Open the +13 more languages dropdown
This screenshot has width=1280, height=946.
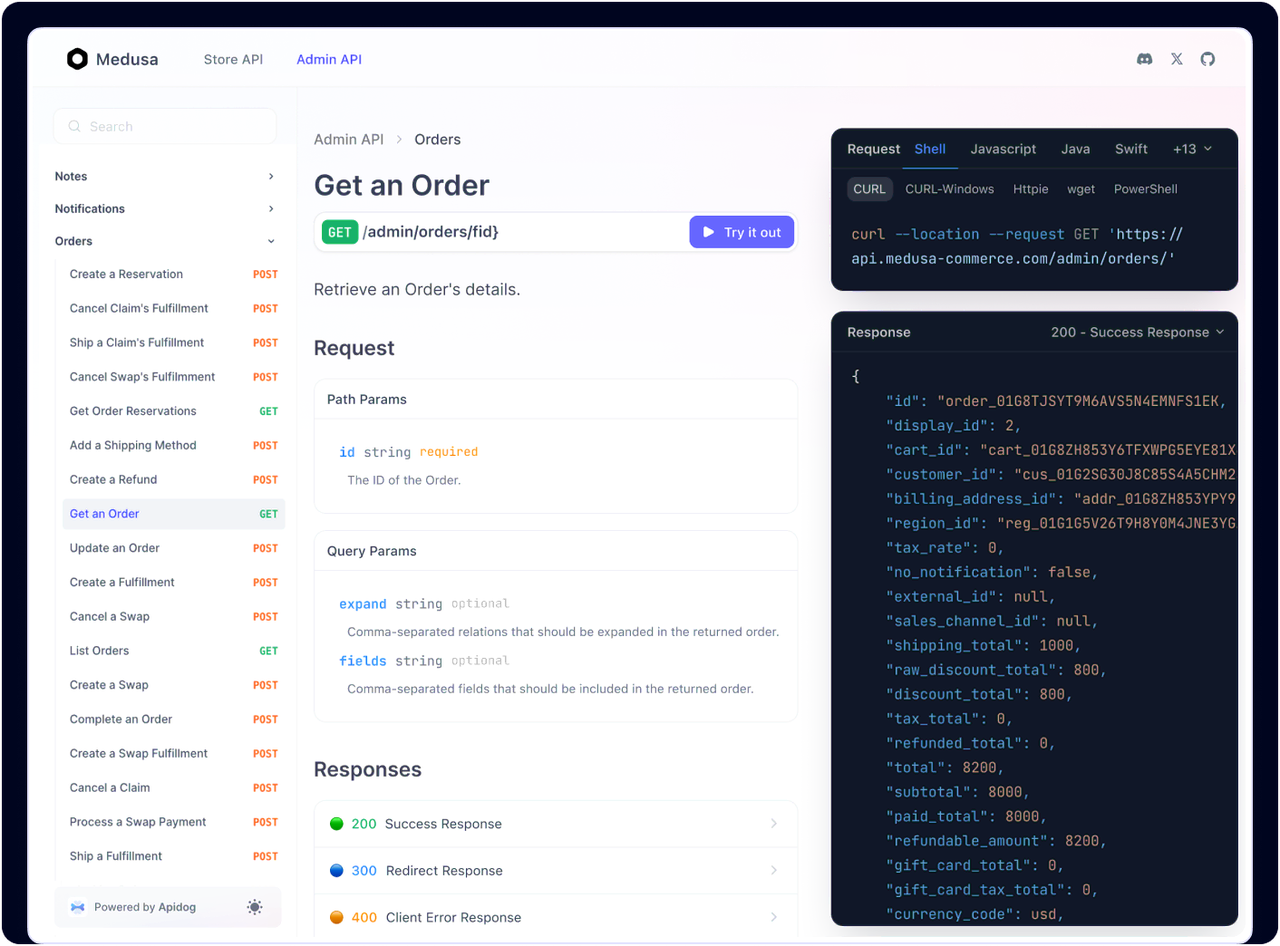coord(1193,149)
